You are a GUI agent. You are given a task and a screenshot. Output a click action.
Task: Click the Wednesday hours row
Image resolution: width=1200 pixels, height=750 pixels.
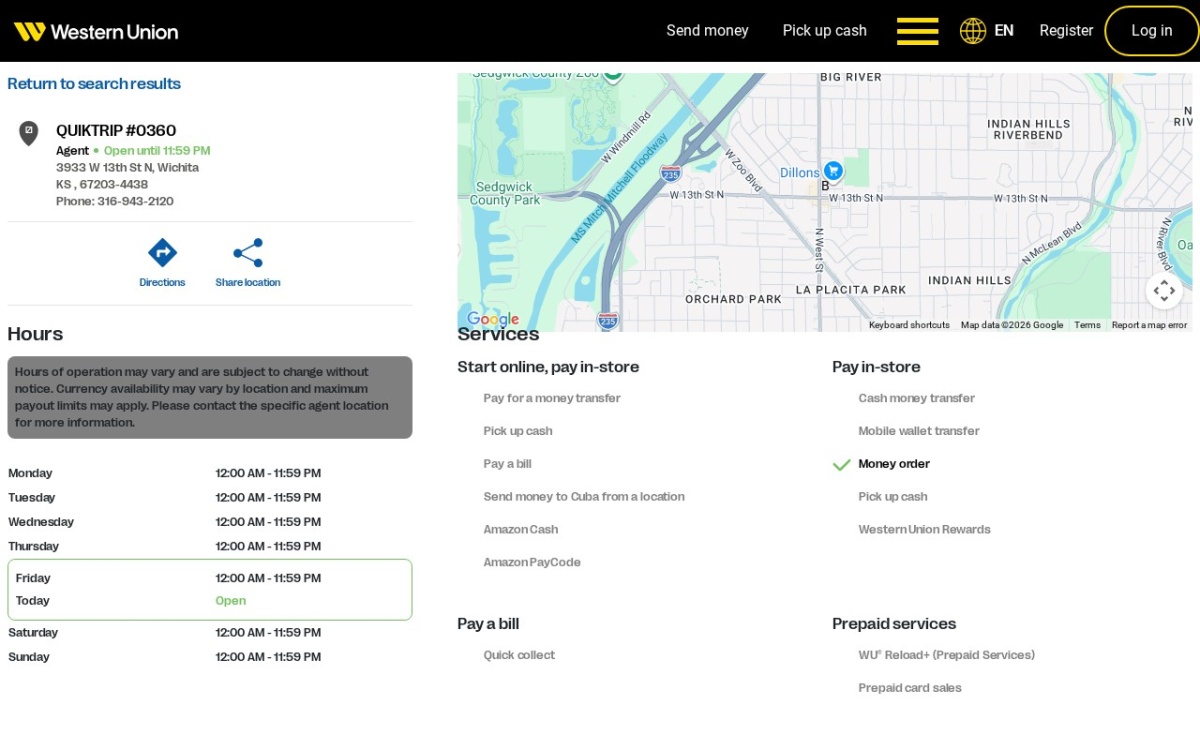pos(210,522)
